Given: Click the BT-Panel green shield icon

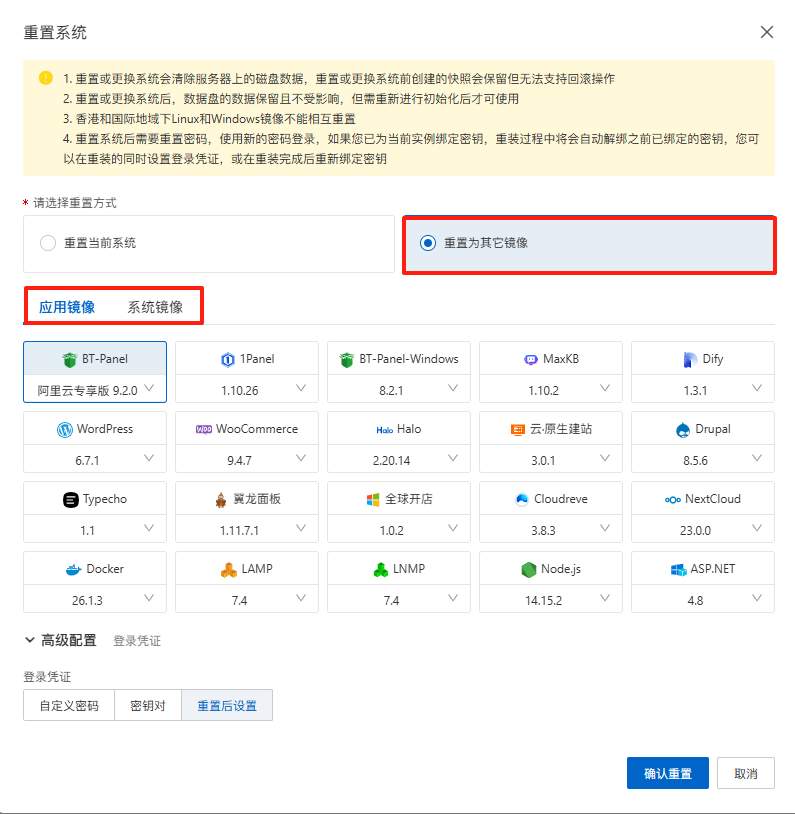Looking at the screenshot, I should point(70,359).
